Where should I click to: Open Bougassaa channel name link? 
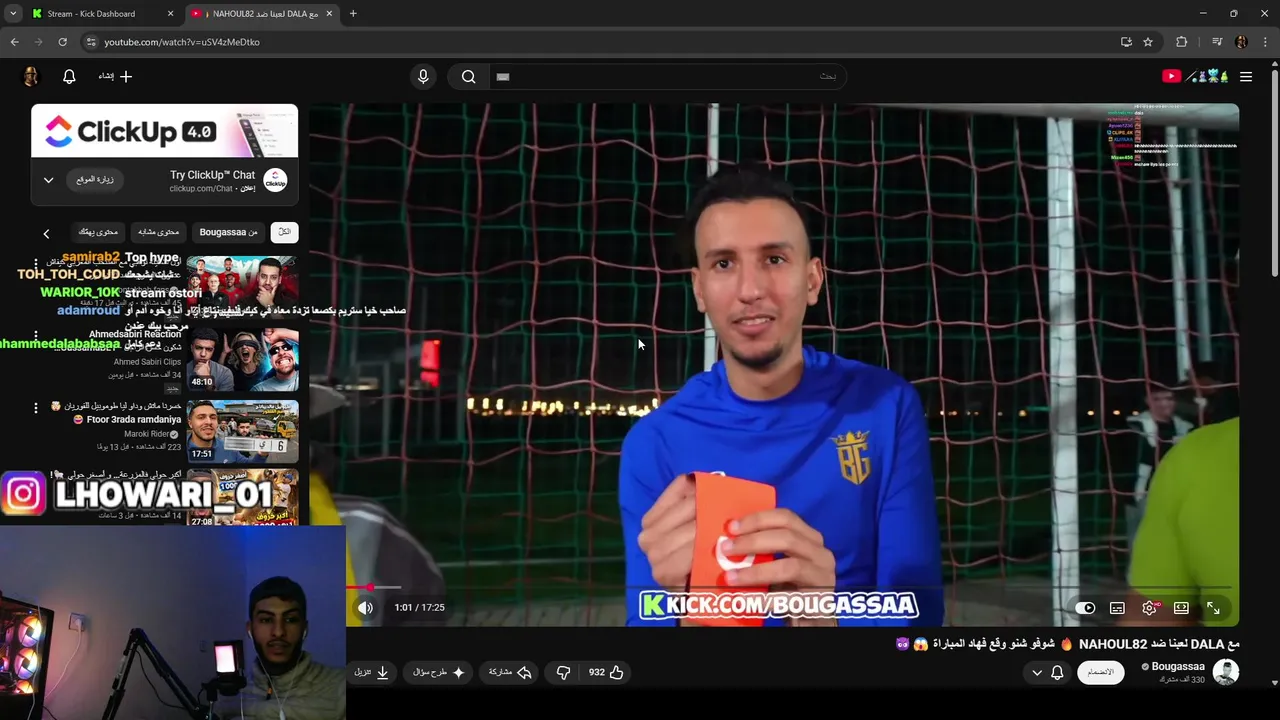[x=1178, y=666]
